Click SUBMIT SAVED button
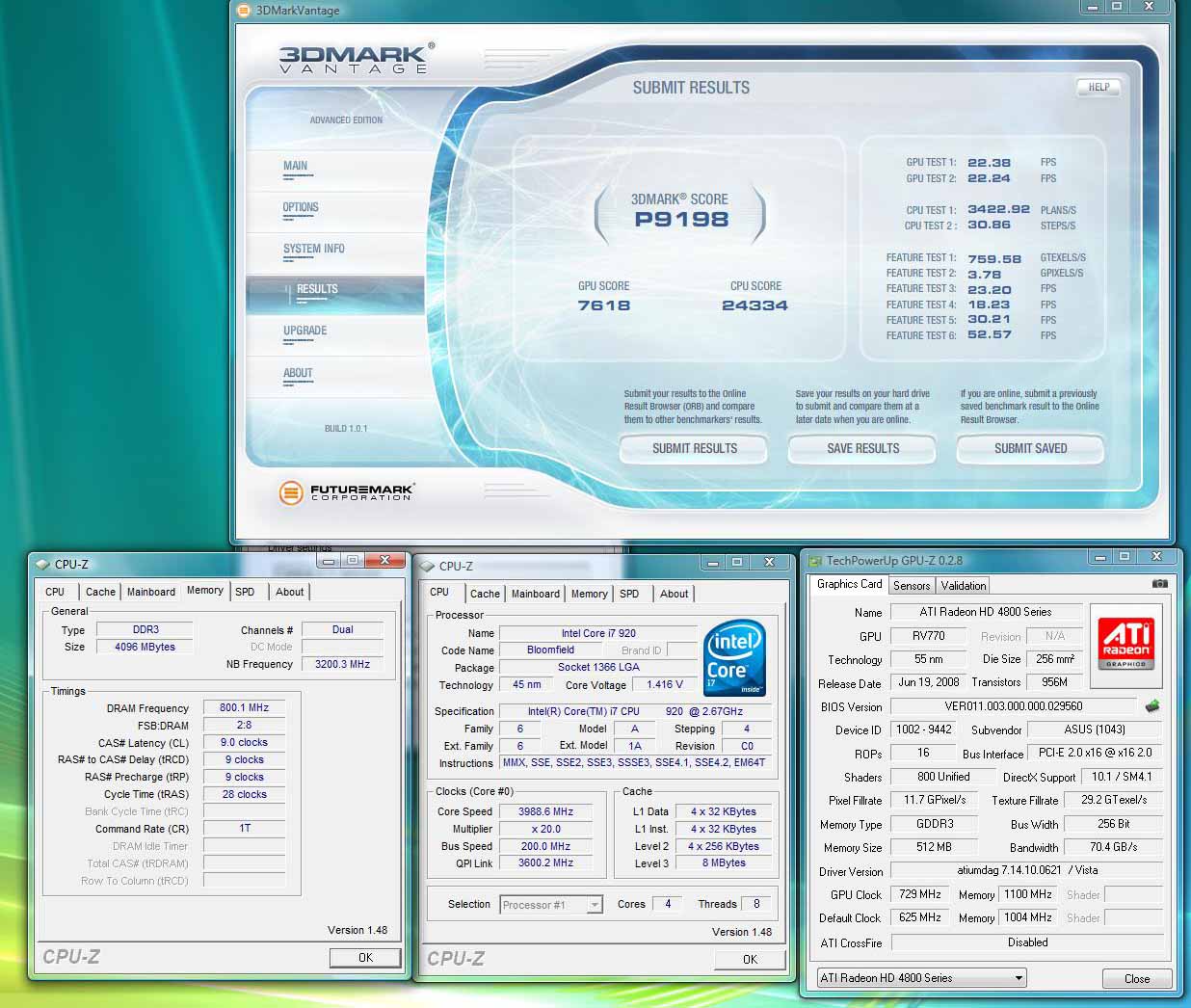 [x=1030, y=449]
